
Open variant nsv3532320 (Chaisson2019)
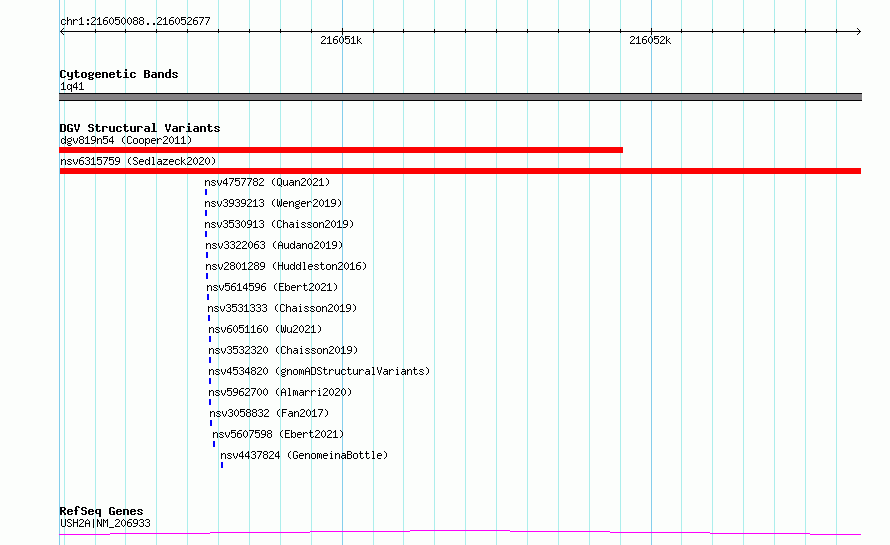pos(283,350)
